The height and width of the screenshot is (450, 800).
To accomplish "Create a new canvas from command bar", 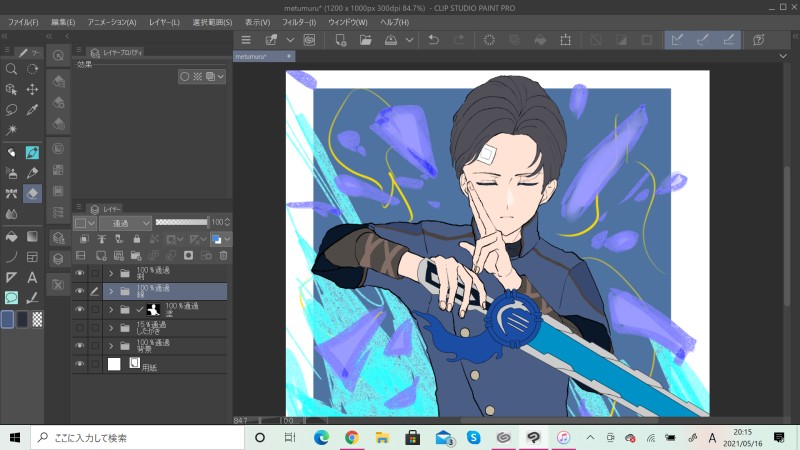I will [x=340, y=40].
